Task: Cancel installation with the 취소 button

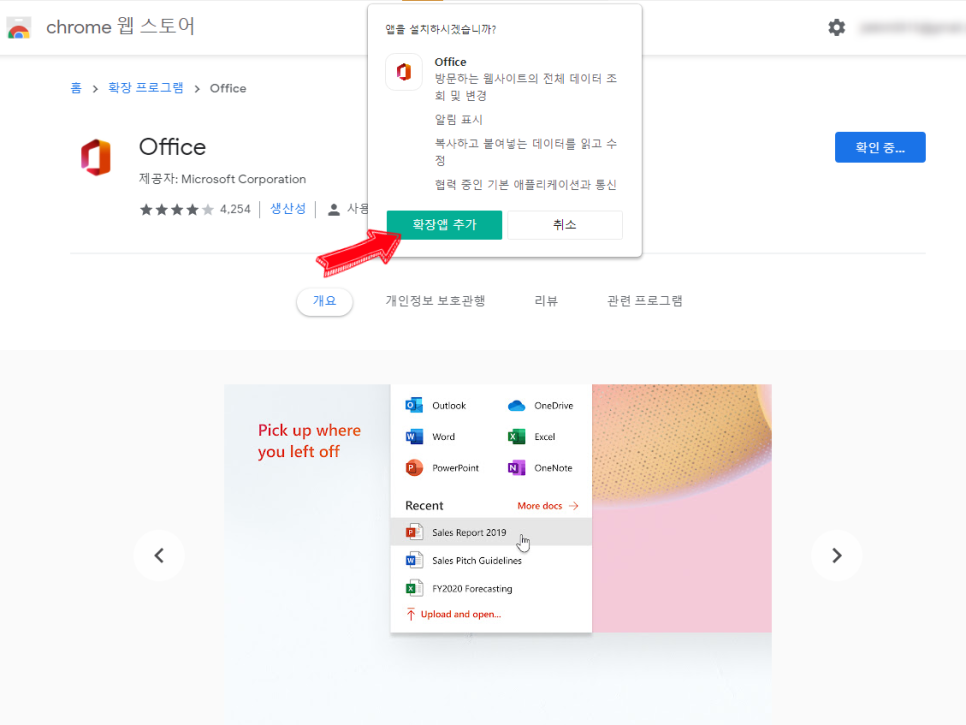Action: point(565,225)
